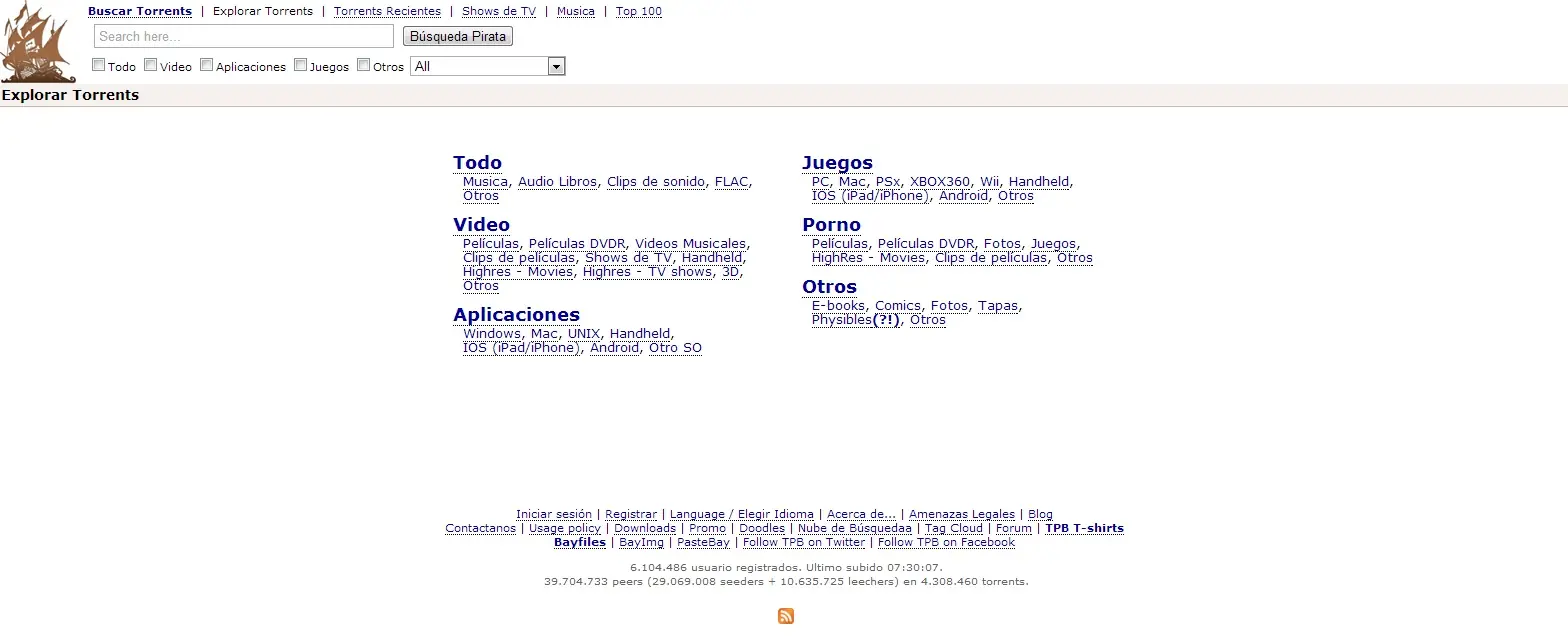Image resolution: width=1568 pixels, height=643 pixels.
Task: Open the 3D video subcategory
Action: [731, 272]
